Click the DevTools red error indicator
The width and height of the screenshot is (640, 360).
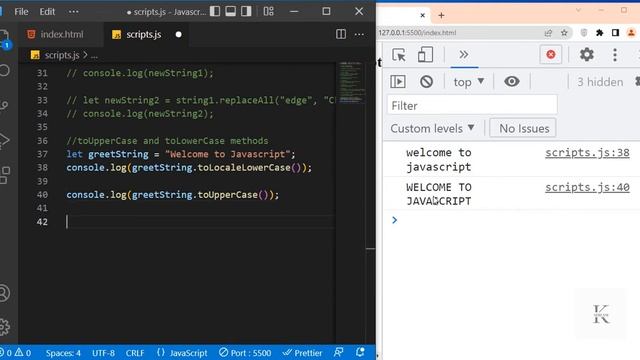point(551,54)
